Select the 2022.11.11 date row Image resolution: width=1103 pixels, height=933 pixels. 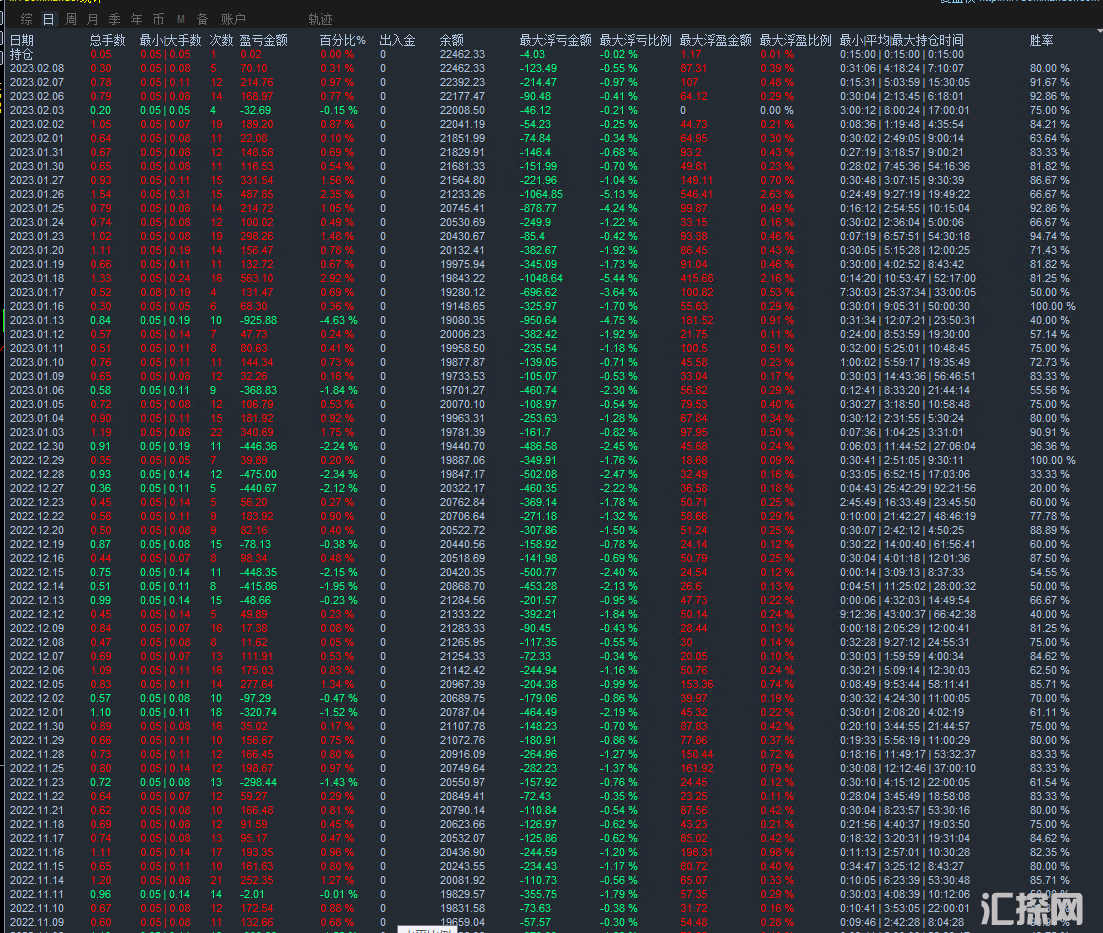37,894
